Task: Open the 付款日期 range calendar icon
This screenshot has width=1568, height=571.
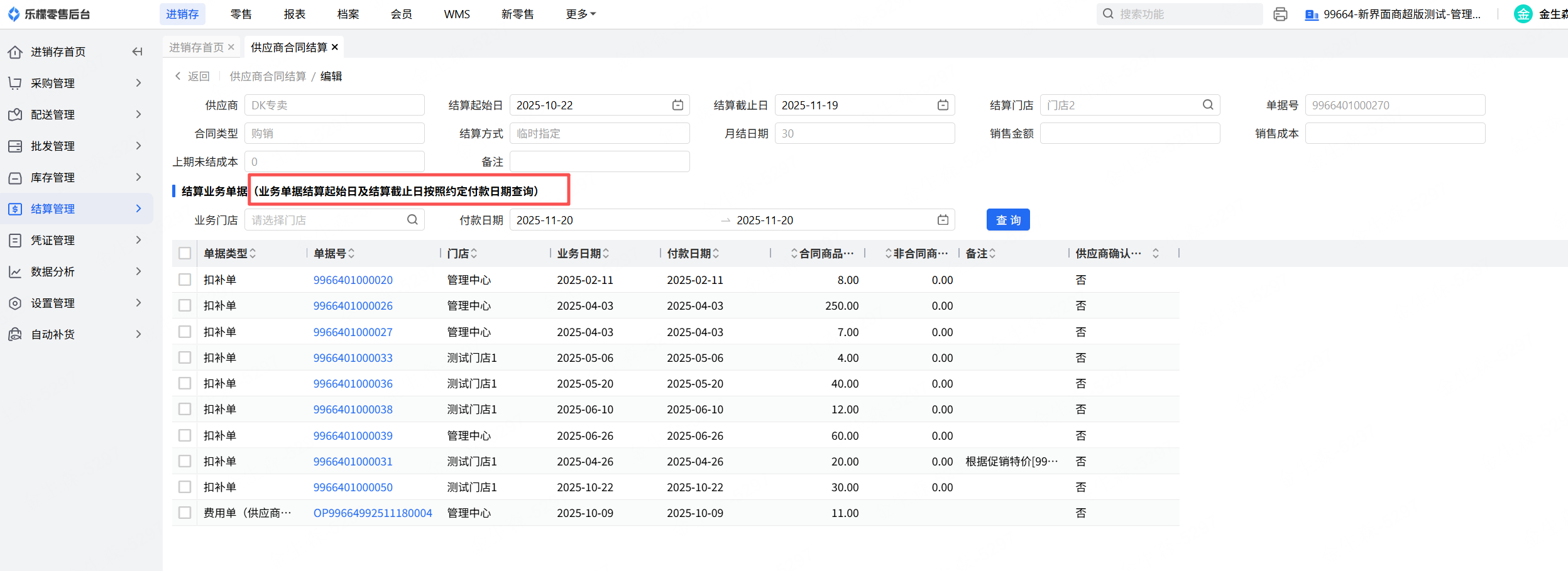Action: click(943, 220)
